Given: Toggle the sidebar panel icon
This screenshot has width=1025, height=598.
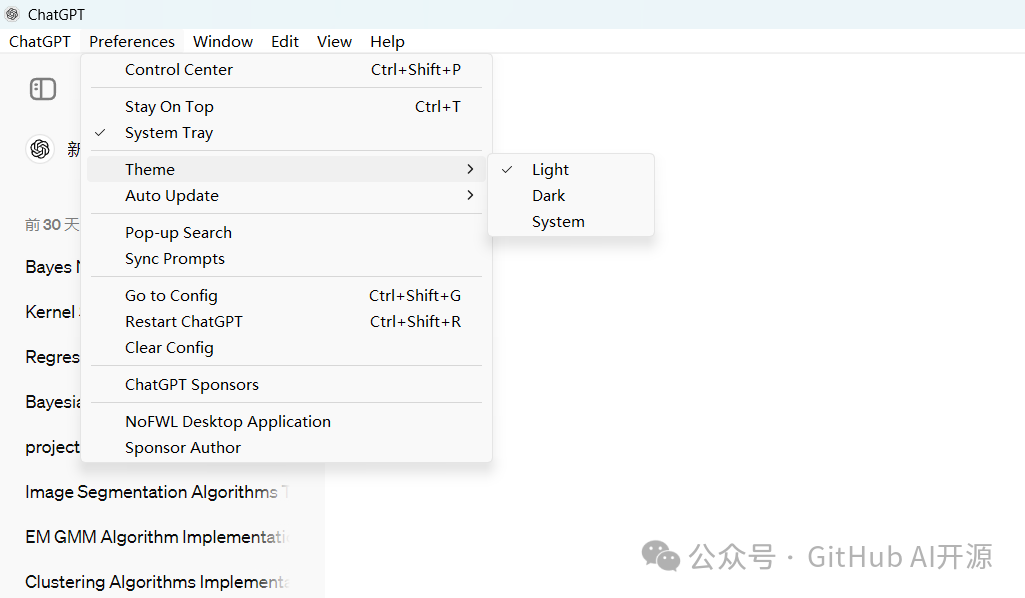Looking at the screenshot, I should [x=43, y=89].
